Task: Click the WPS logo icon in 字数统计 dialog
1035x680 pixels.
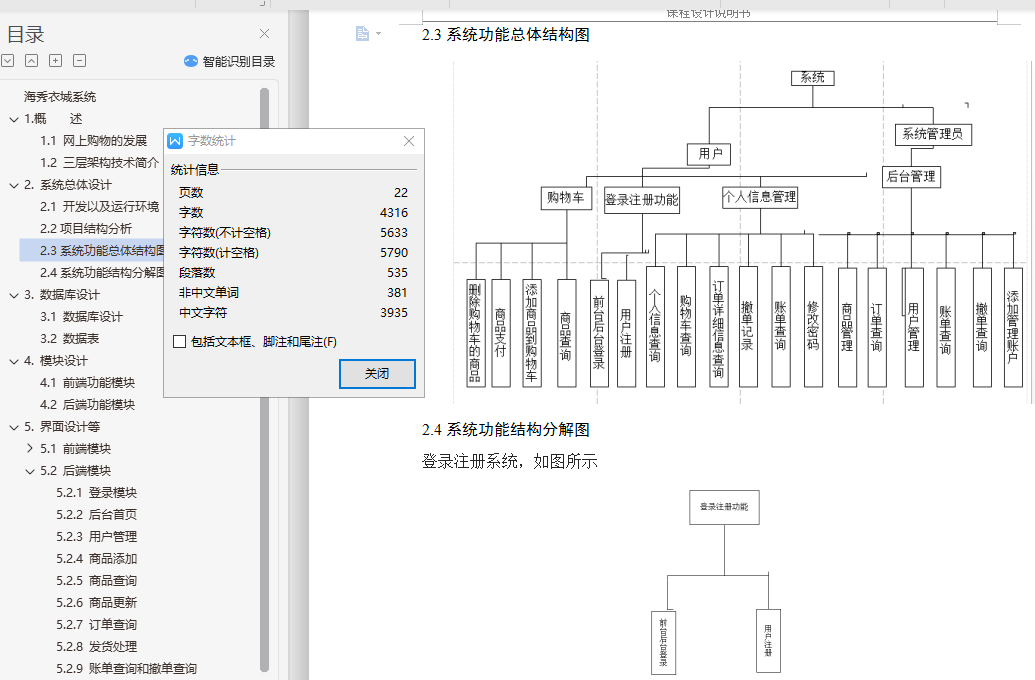Action: [175, 141]
